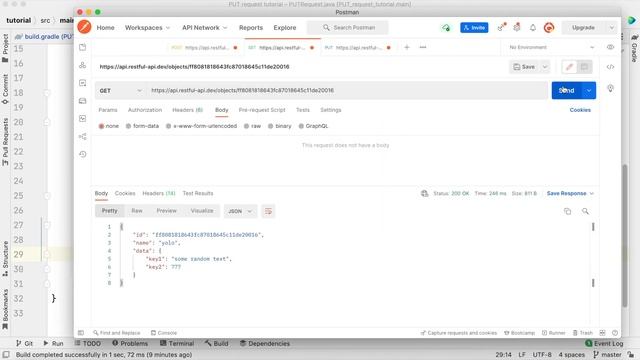Open the request info lightbulb icon
This screenshot has height=360, width=640.
[x=610, y=88]
